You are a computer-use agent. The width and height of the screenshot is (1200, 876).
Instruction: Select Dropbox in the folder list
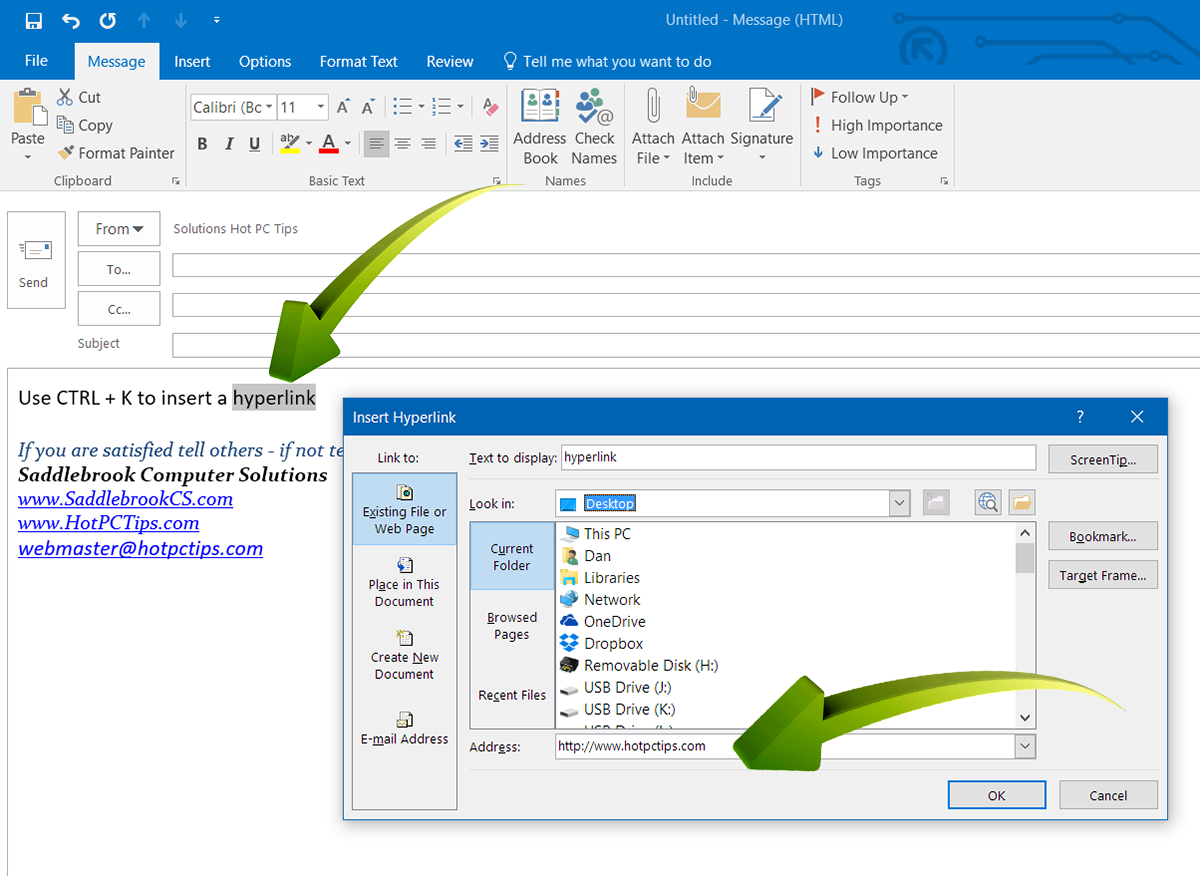(x=602, y=644)
